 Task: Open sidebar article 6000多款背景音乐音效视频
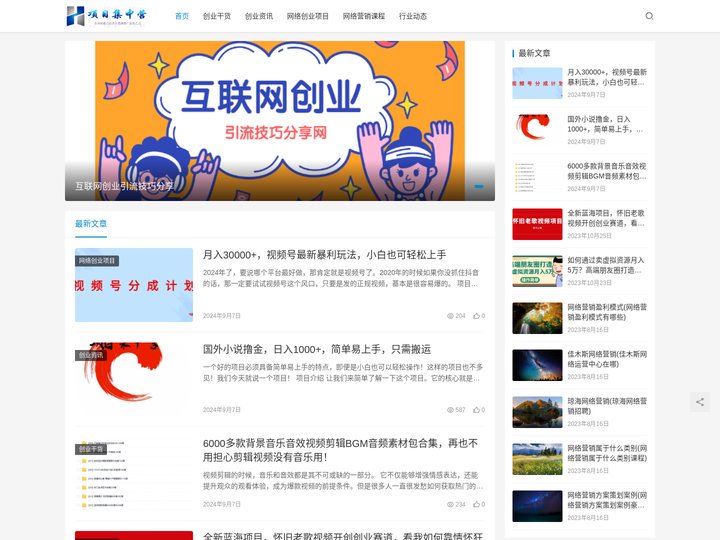(x=607, y=171)
